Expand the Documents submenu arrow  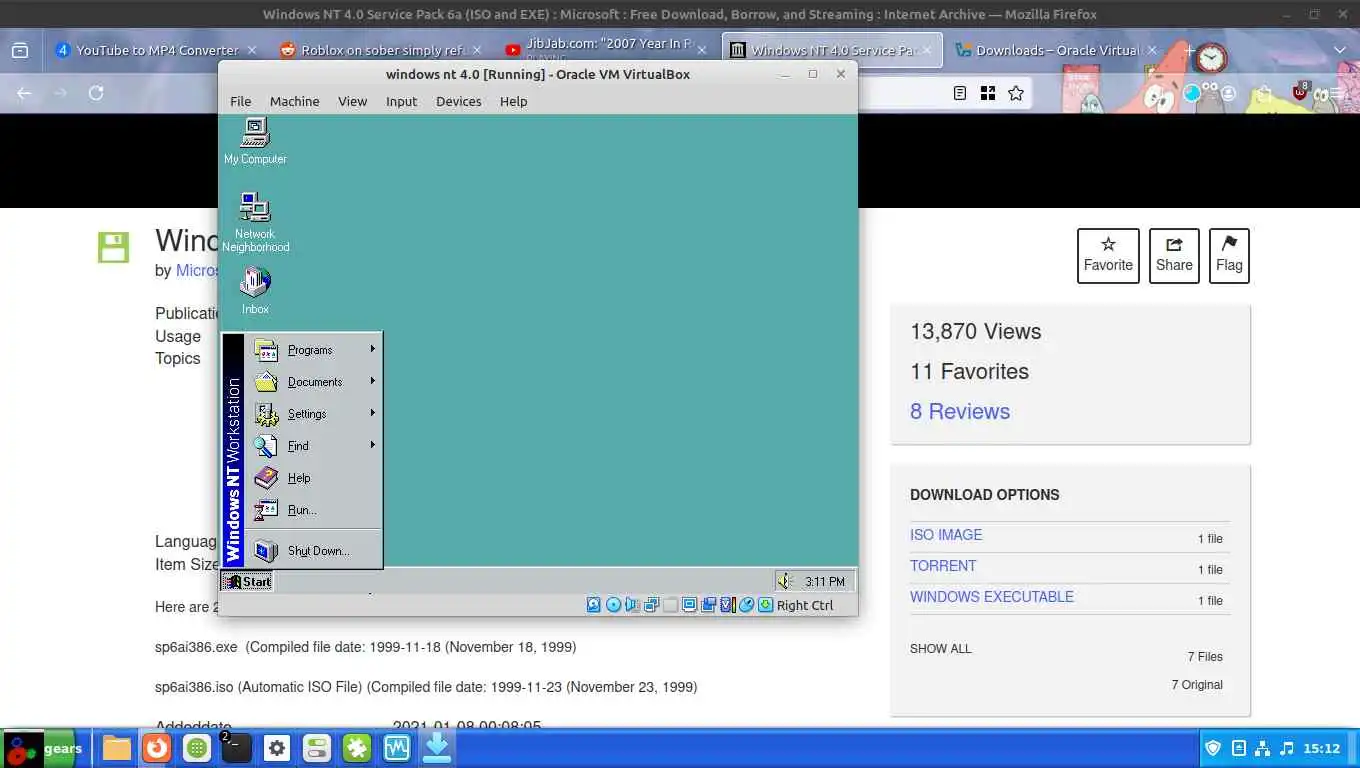point(372,381)
